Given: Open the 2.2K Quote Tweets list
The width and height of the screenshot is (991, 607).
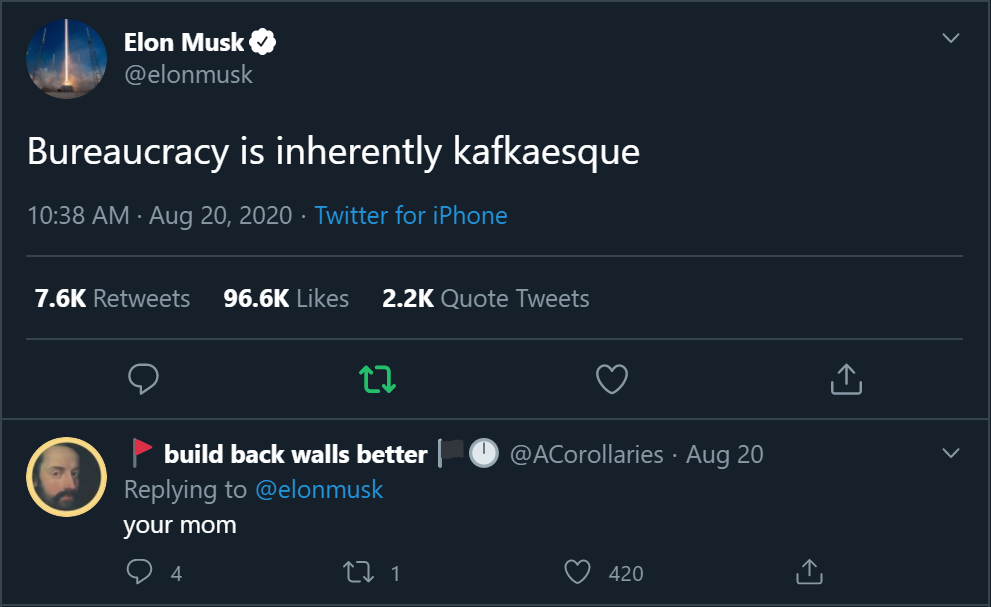Looking at the screenshot, I should tap(486, 298).
